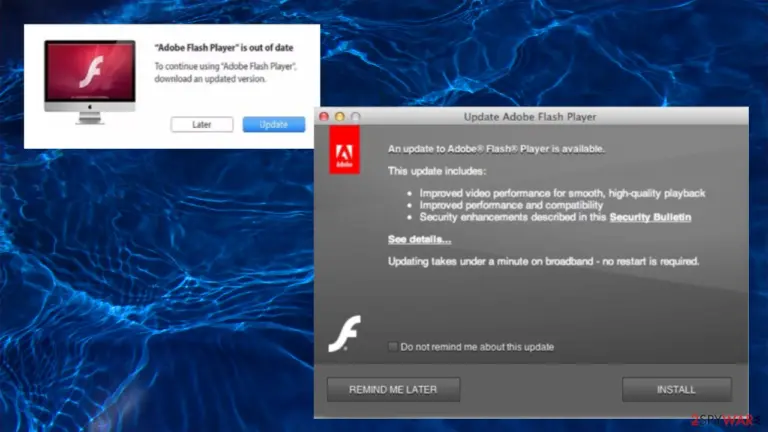The height and width of the screenshot is (432, 768).
Task: Click the blue Update button
Action: pos(274,124)
